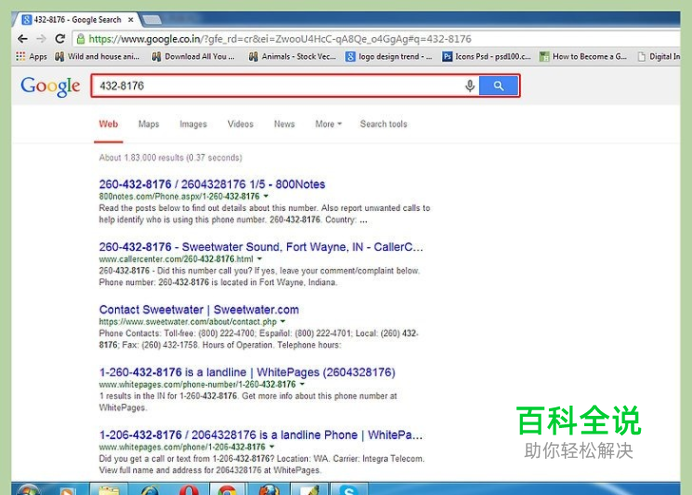Open Internet Explorer from the taskbar
The height and width of the screenshot is (495, 692).
(x=149, y=490)
